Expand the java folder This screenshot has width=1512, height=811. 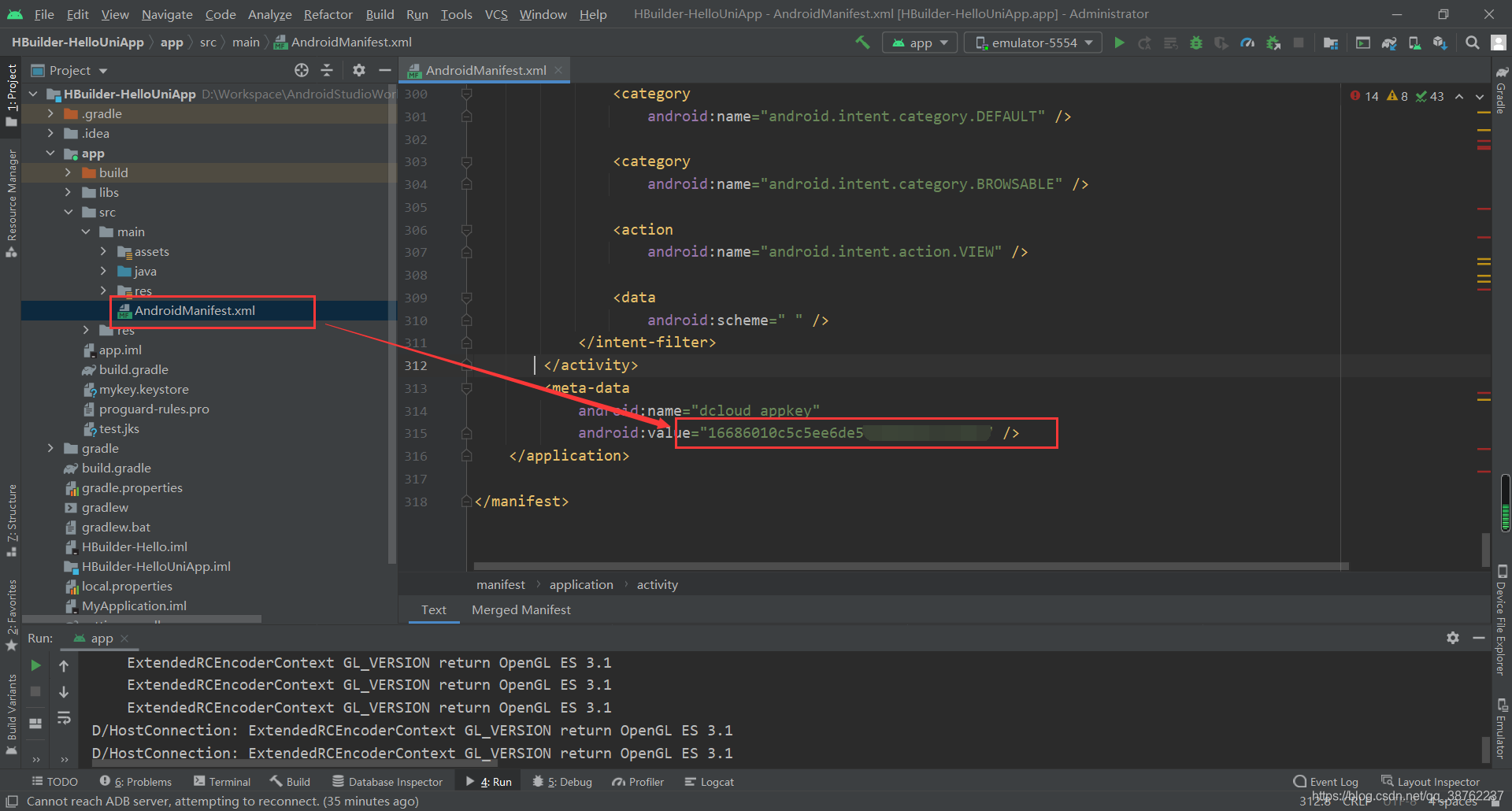pyautogui.click(x=103, y=271)
